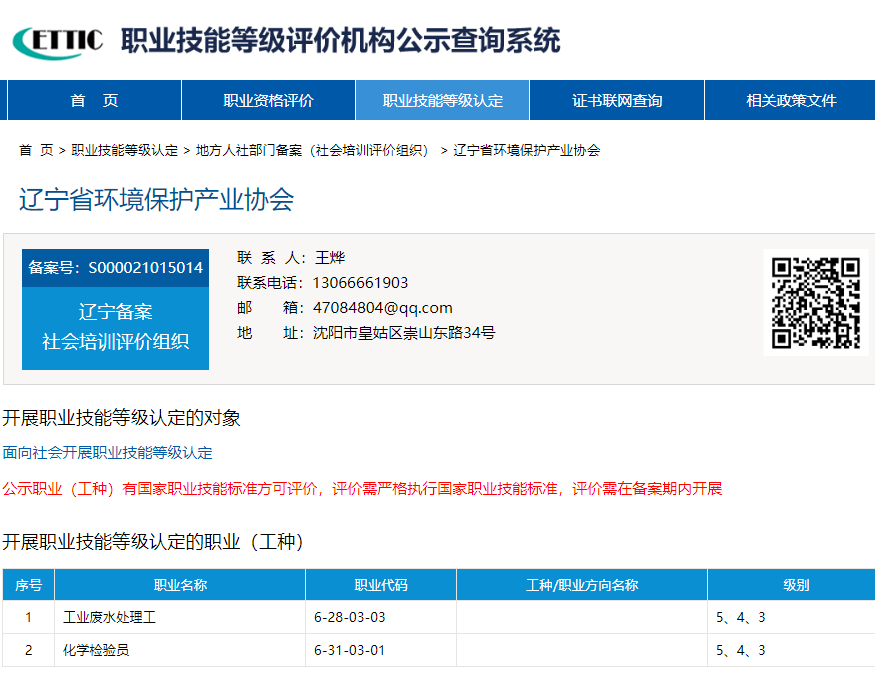Screen dimensions: 875x684
Task: Click the phone number 13066661903
Action: click(360, 283)
